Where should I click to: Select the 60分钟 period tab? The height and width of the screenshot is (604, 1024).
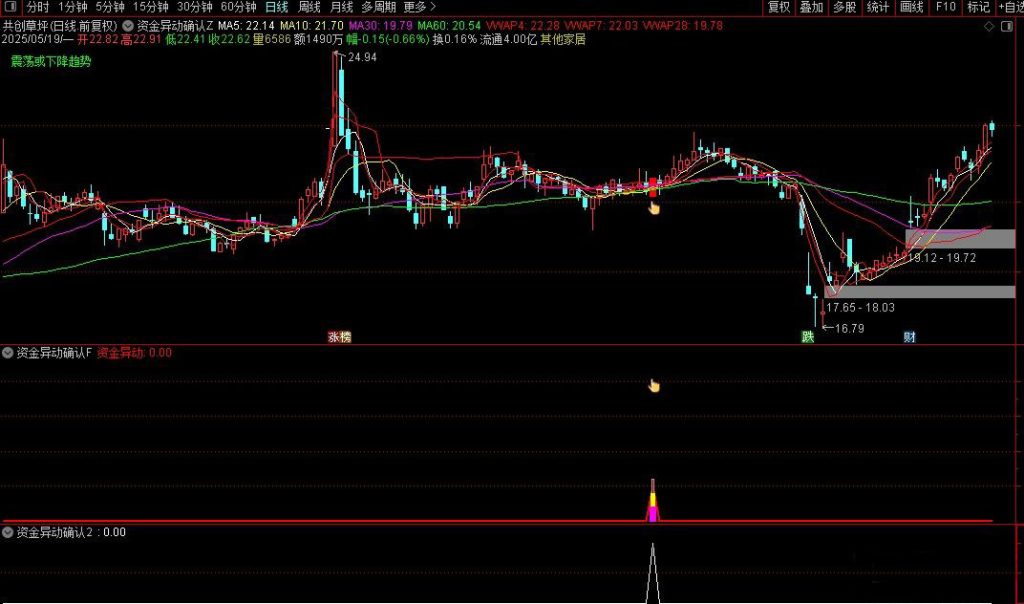(238, 7)
